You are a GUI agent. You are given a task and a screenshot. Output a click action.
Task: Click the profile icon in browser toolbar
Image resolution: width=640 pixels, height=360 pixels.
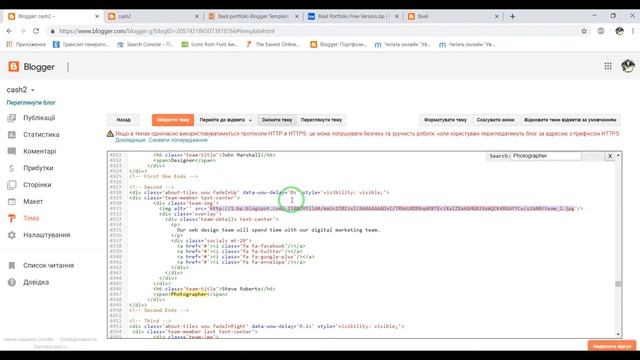pos(619,31)
